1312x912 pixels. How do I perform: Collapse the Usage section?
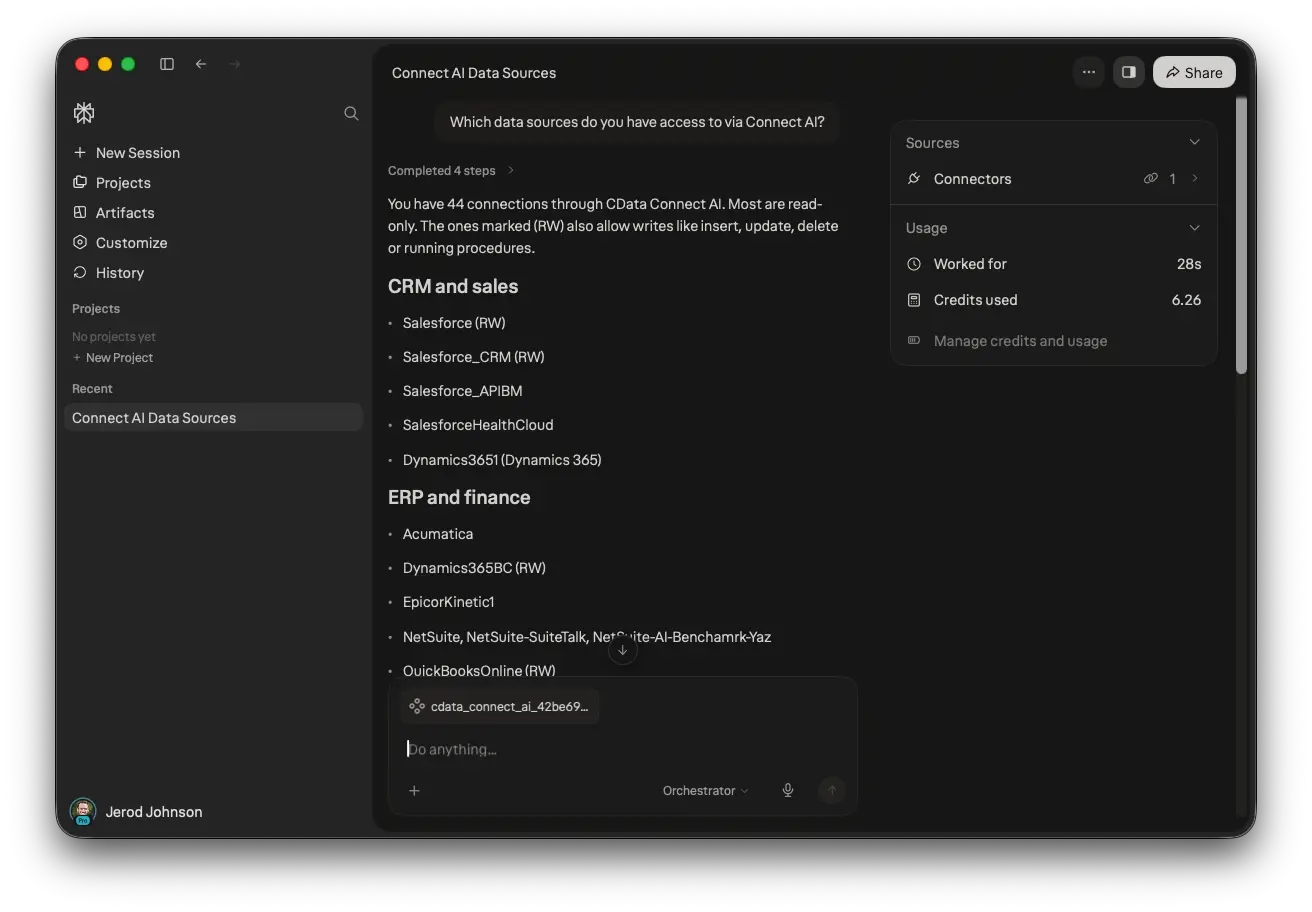(1194, 228)
